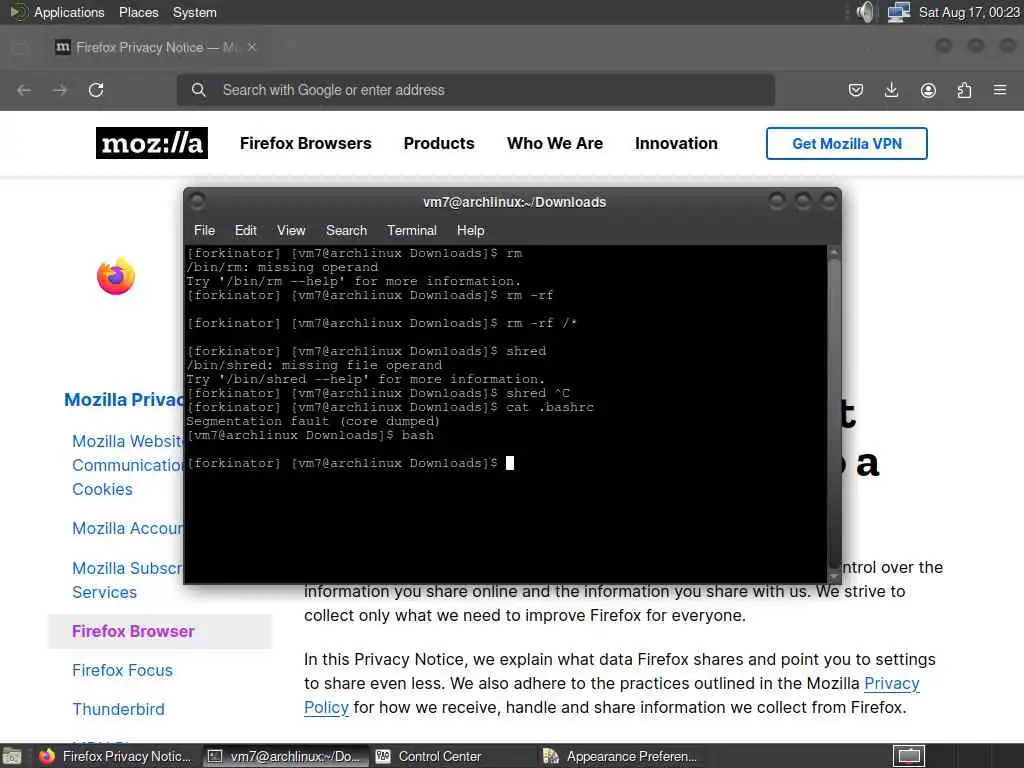Viewport: 1024px width, 768px height.
Task: Open the terminal Help menu
Action: click(x=470, y=231)
